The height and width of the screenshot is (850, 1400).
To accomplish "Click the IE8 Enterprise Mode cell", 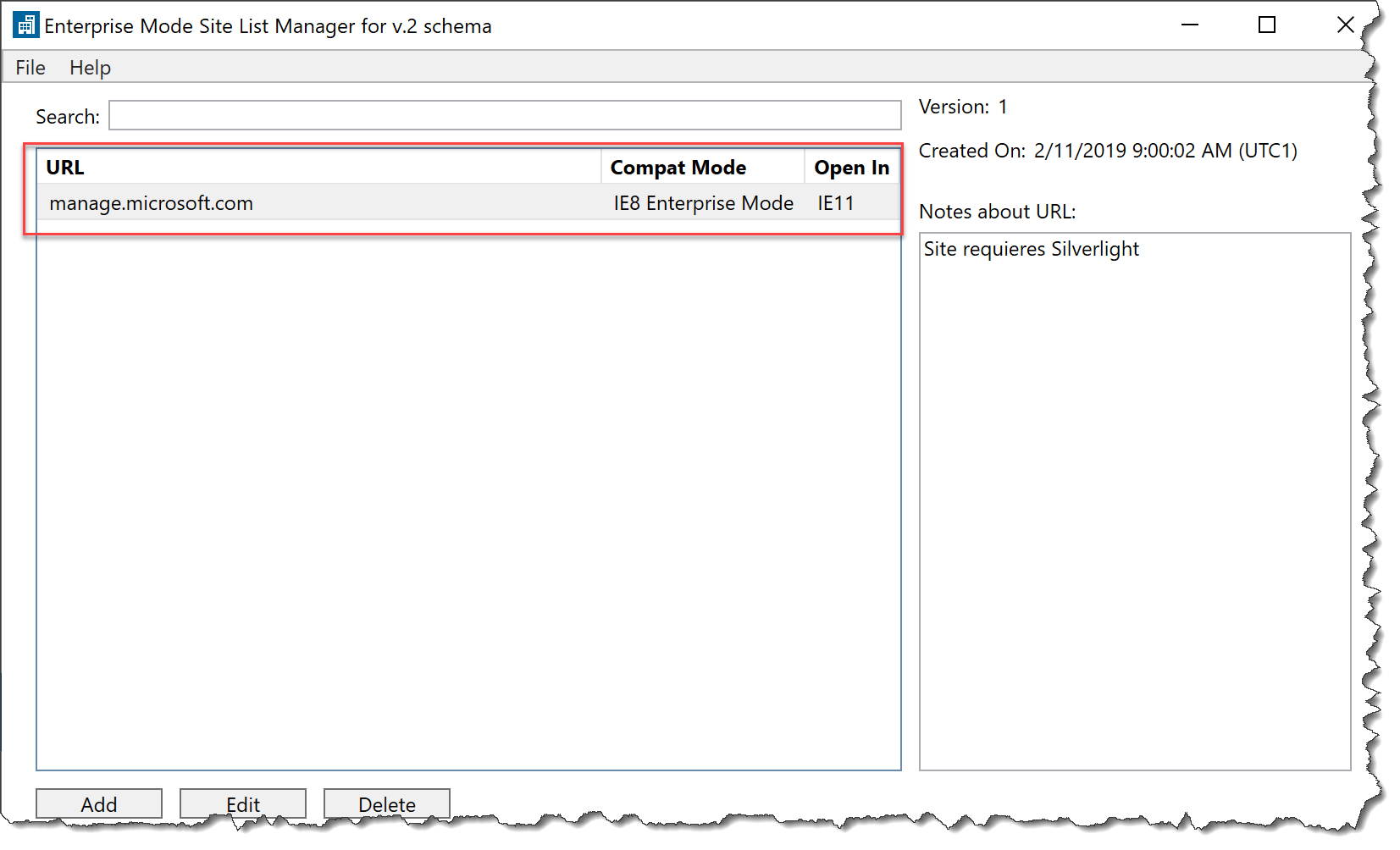I will 701,202.
